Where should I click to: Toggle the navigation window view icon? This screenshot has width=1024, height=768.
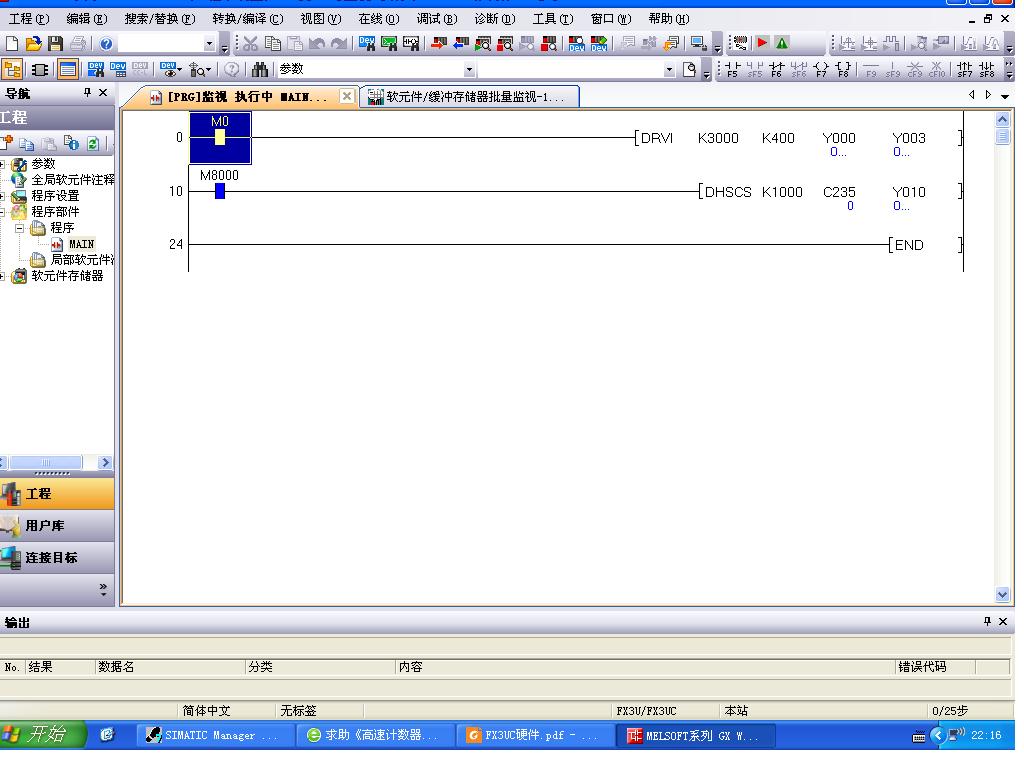(x=13, y=70)
